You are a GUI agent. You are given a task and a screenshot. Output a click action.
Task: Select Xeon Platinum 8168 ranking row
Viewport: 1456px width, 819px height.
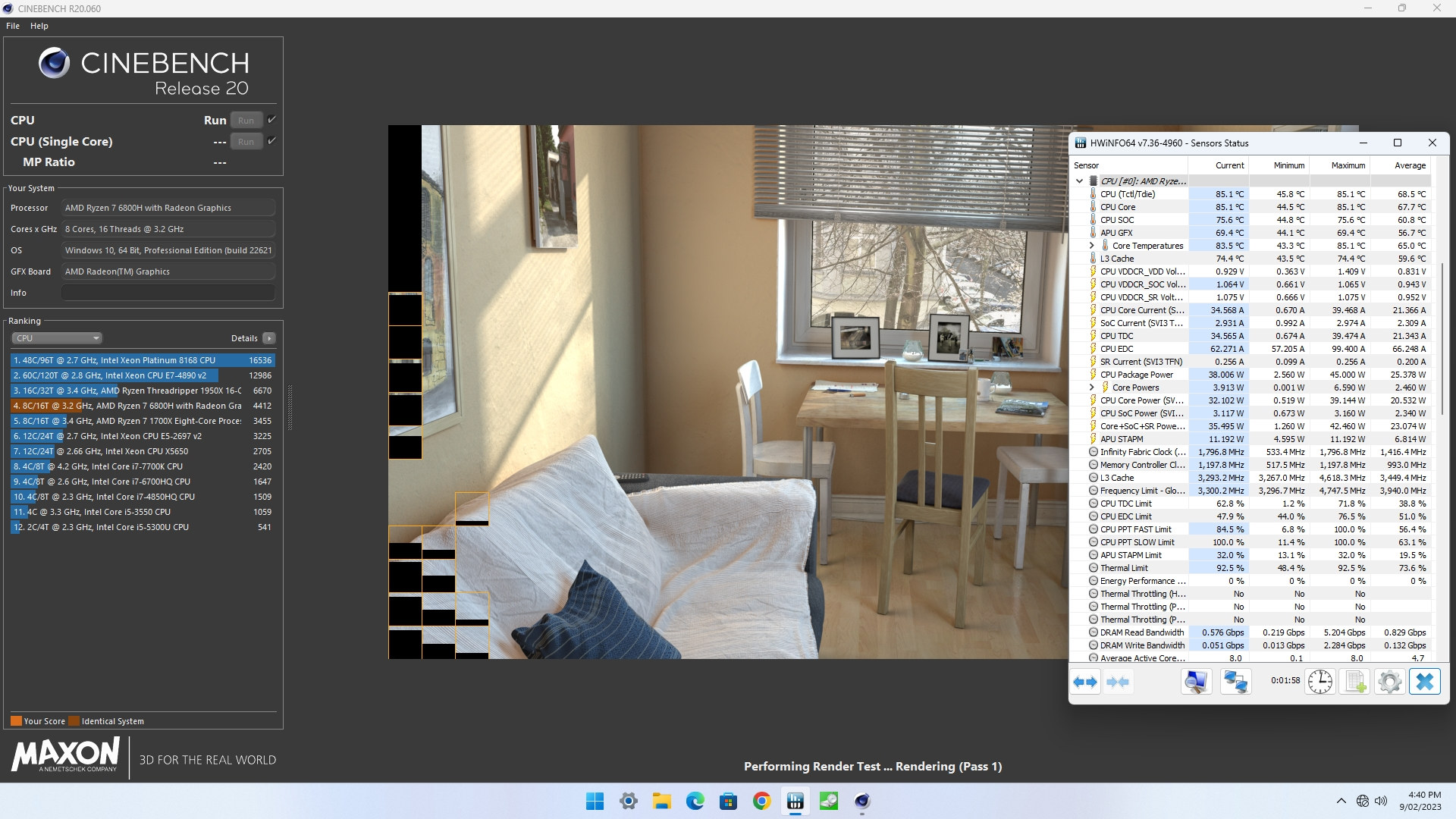click(x=143, y=360)
